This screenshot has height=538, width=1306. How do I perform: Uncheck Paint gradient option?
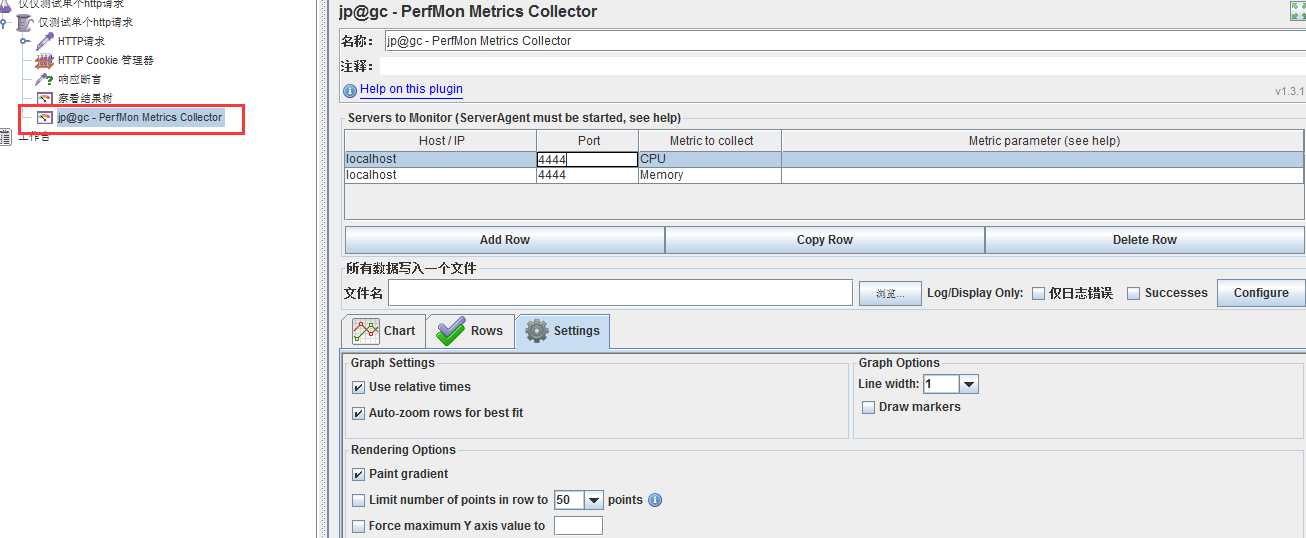point(359,474)
